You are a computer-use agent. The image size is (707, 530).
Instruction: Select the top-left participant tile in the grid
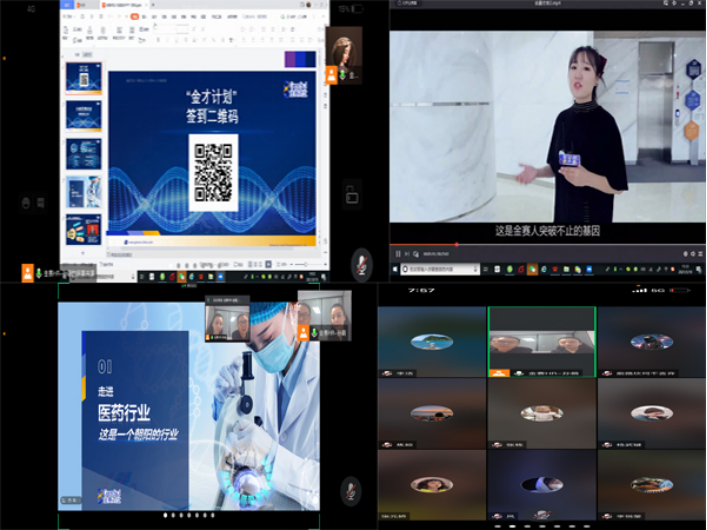click(432, 342)
